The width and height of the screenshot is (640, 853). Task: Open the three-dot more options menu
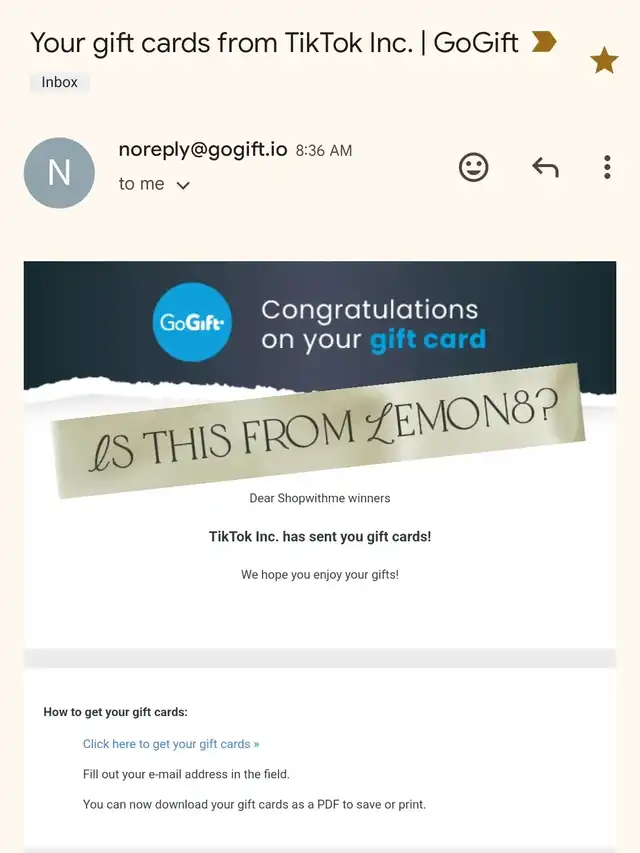coord(607,167)
